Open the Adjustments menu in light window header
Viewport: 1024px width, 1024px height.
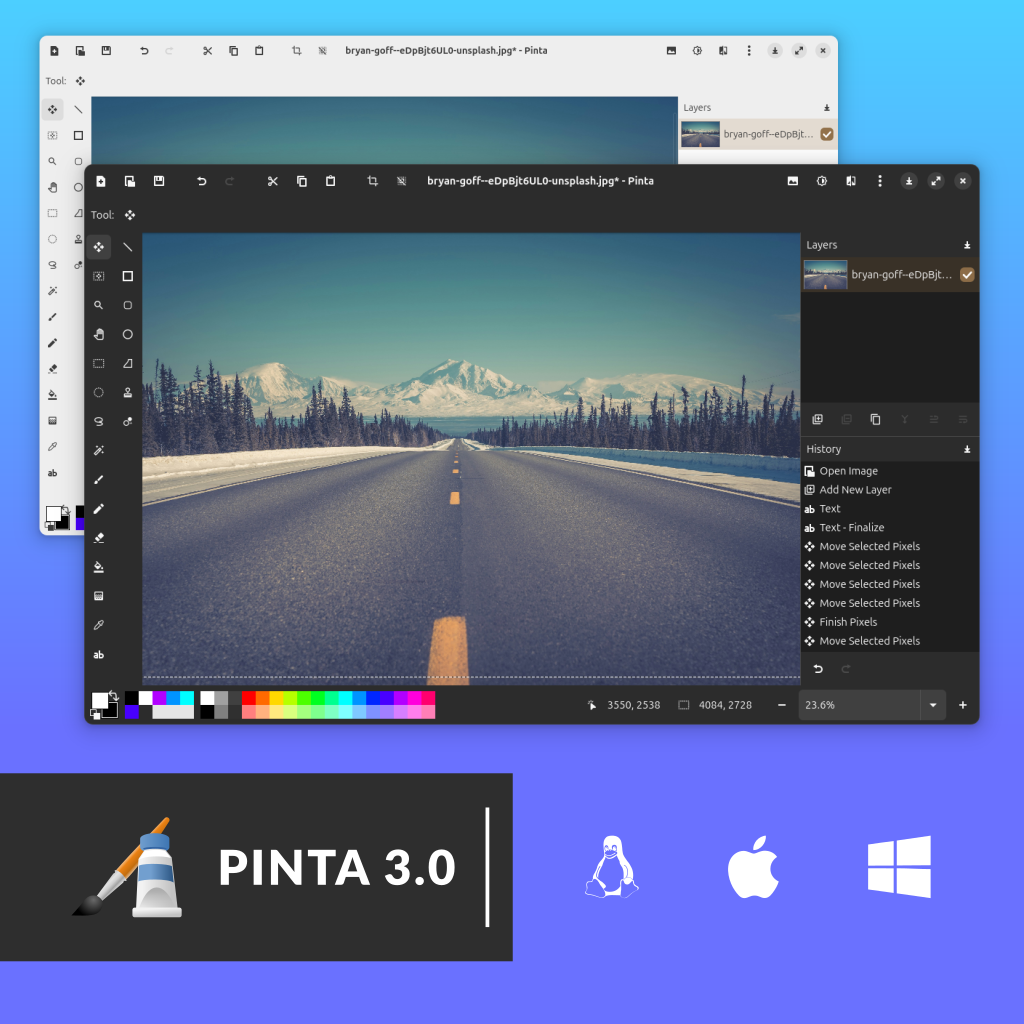697,50
